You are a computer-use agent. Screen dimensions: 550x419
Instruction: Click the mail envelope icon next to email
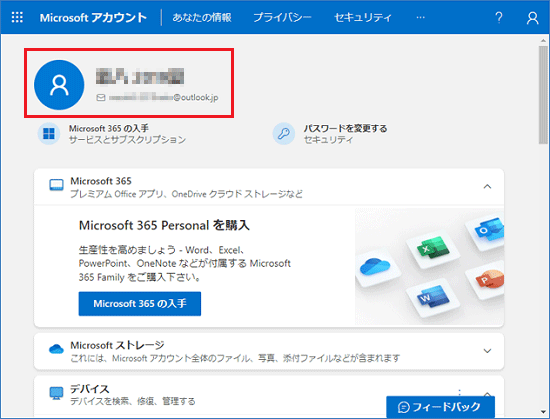pyautogui.click(x=101, y=97)
